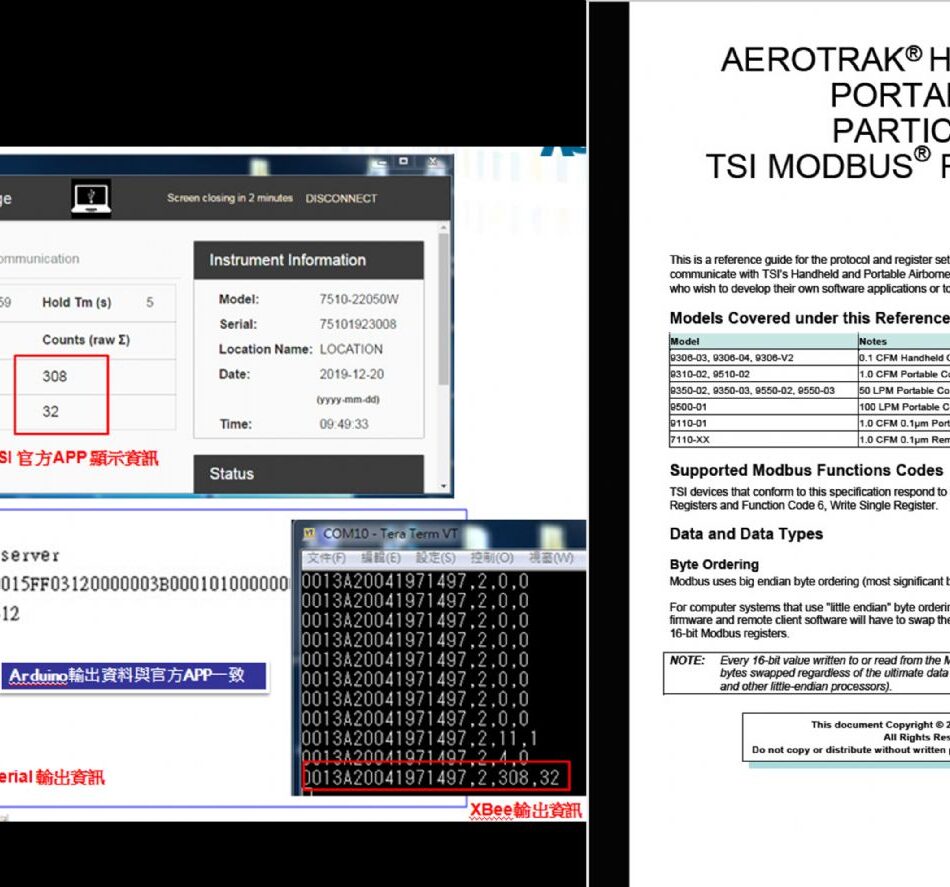This screenshot has width=950, height=887.
Task: Open the 設定(S) menu in Tera Term
Action: pyautogui.click(x=435, y=557)
